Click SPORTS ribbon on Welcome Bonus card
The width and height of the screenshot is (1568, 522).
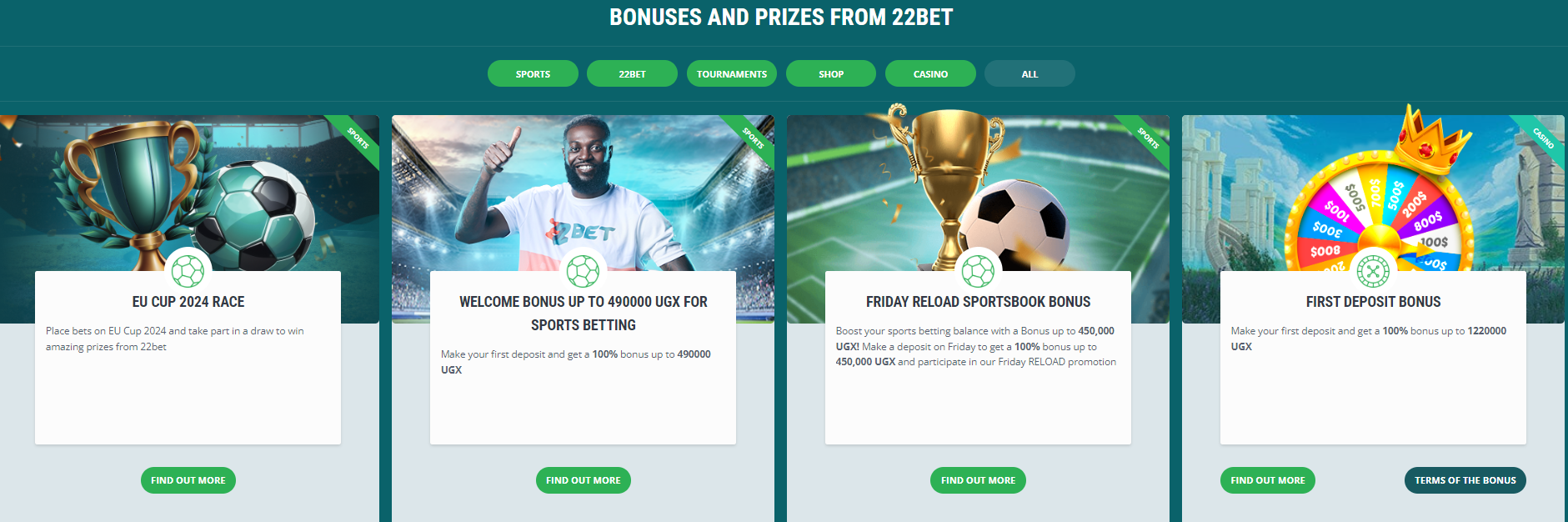(752, 138)
